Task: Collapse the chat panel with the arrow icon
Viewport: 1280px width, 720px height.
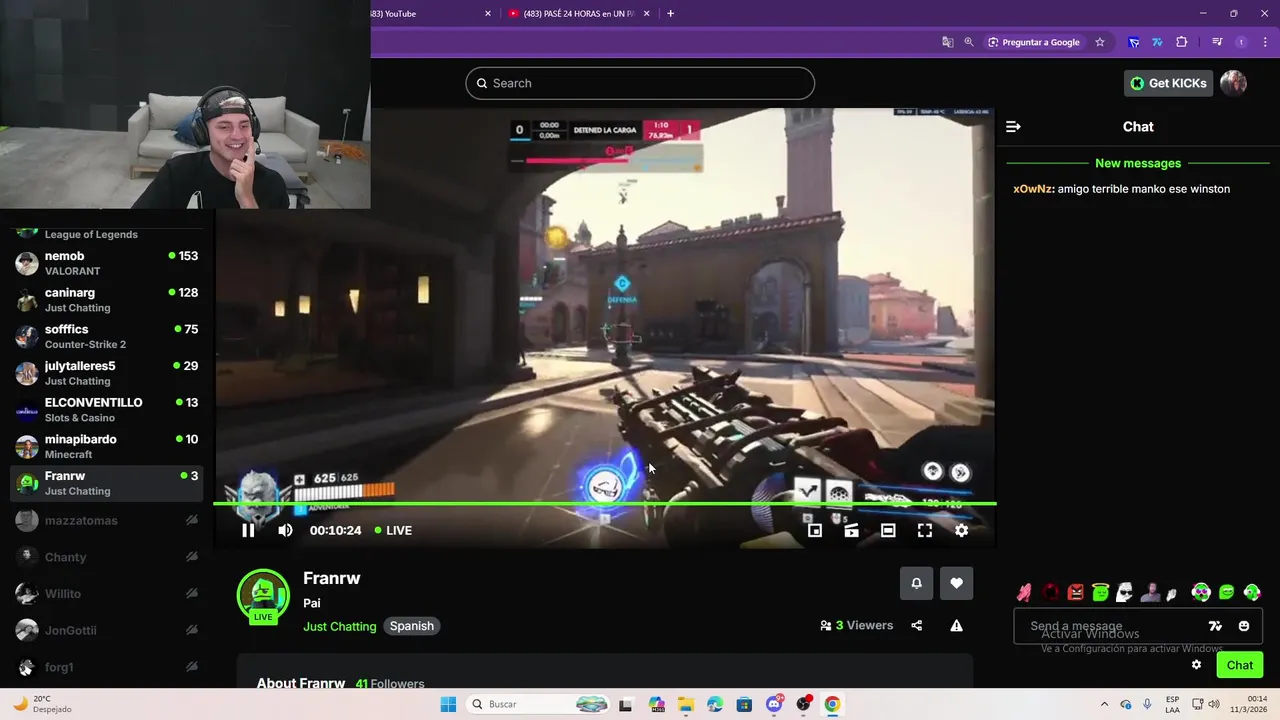Action: (x=1013, y=127)
